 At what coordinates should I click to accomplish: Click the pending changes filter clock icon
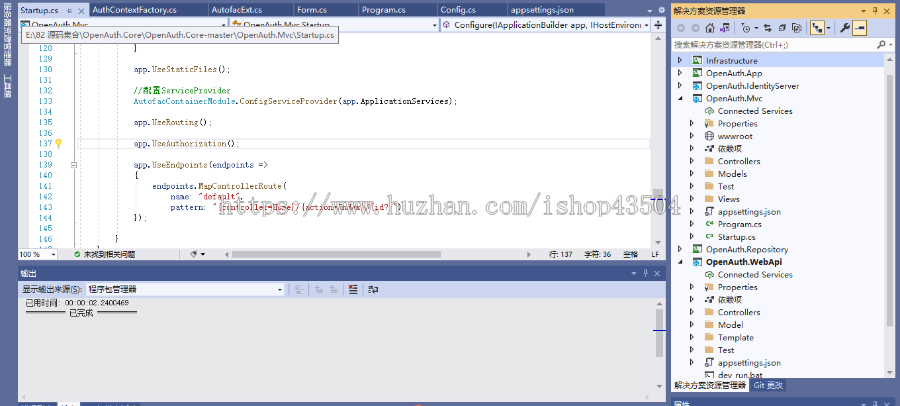coord(745,28)
